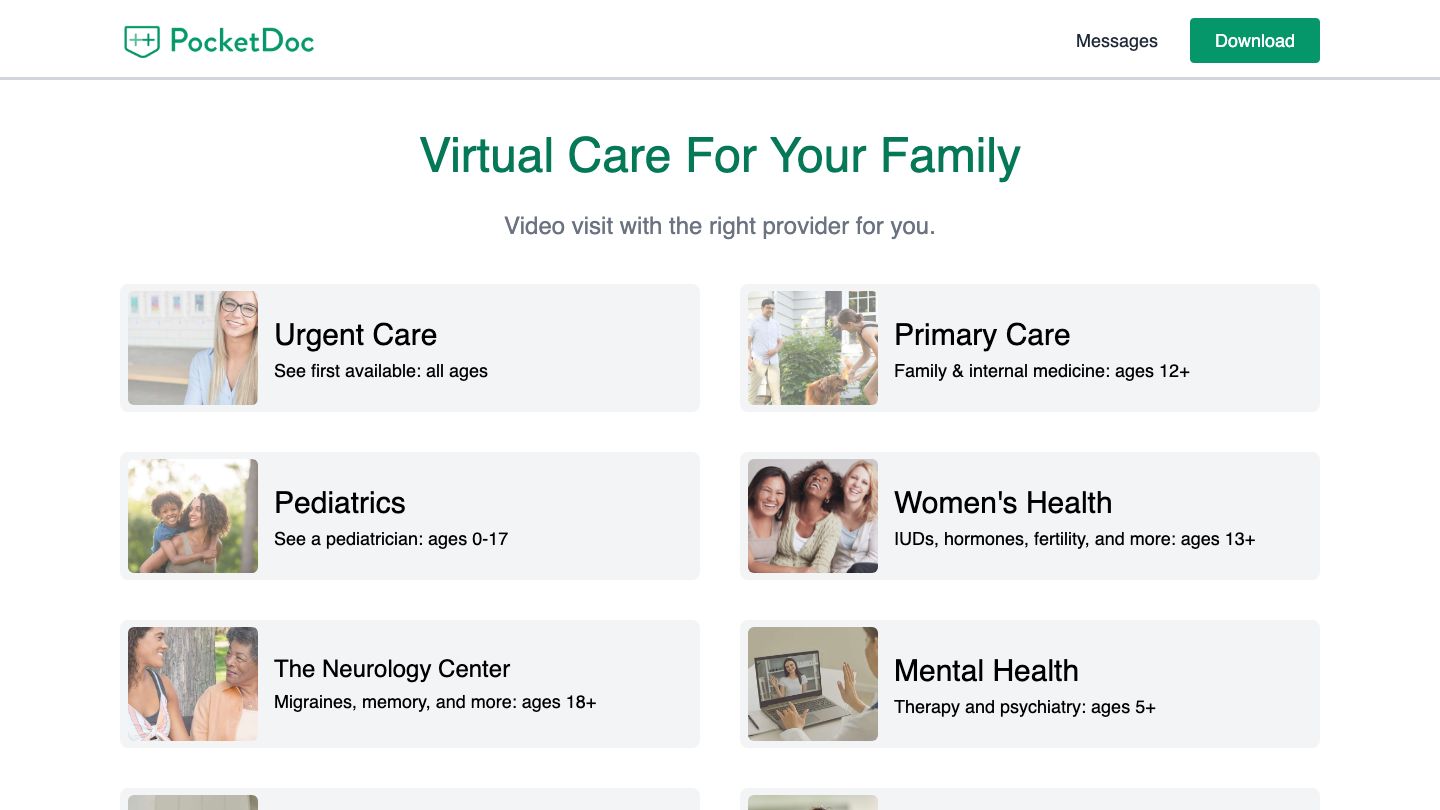Click the Pediatrics photo thumbnail
Image resolution: width=1440 pixels, height=810 pixels.
(193, 516)
